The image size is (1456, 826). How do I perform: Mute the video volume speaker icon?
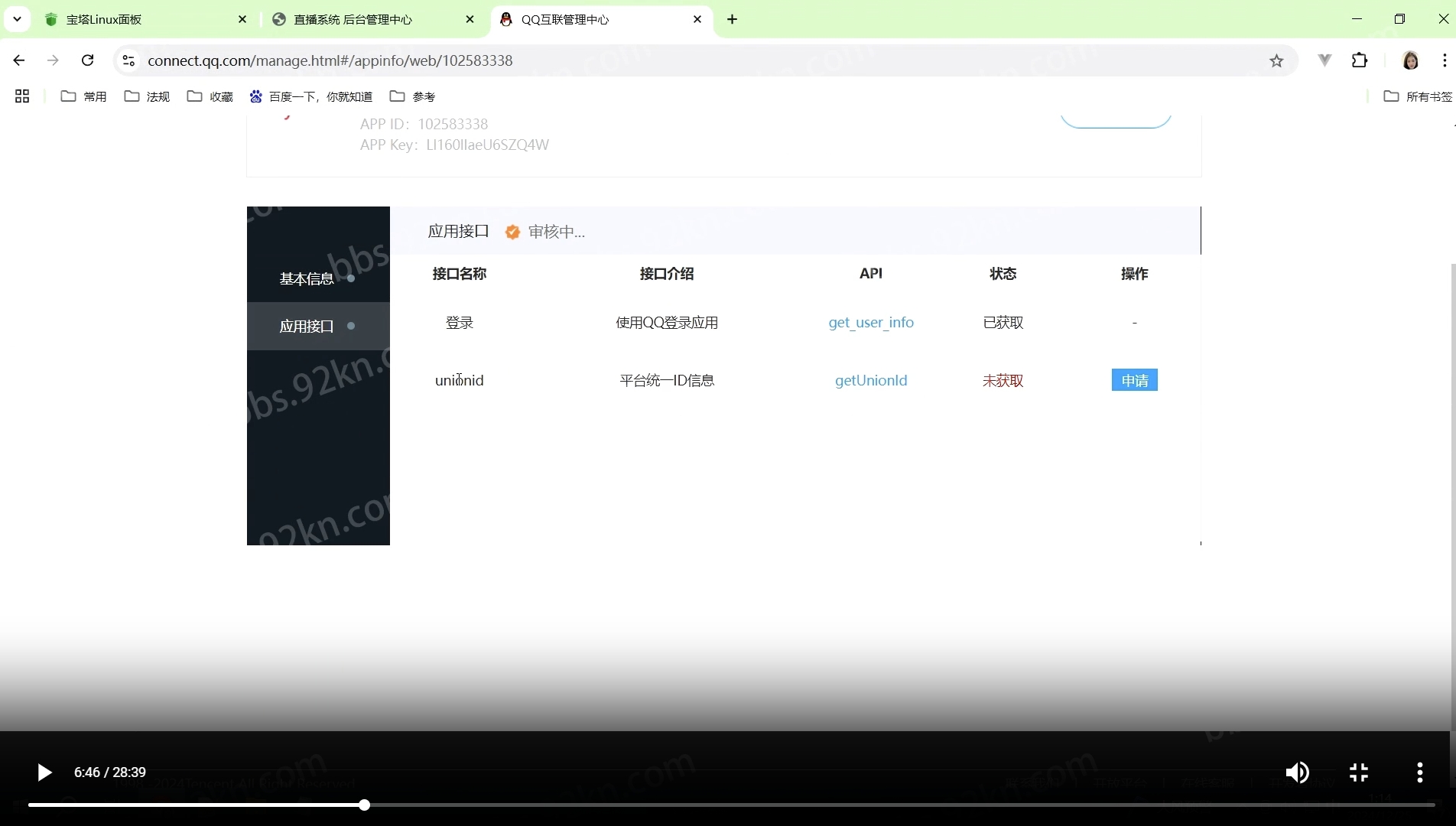1297,772
